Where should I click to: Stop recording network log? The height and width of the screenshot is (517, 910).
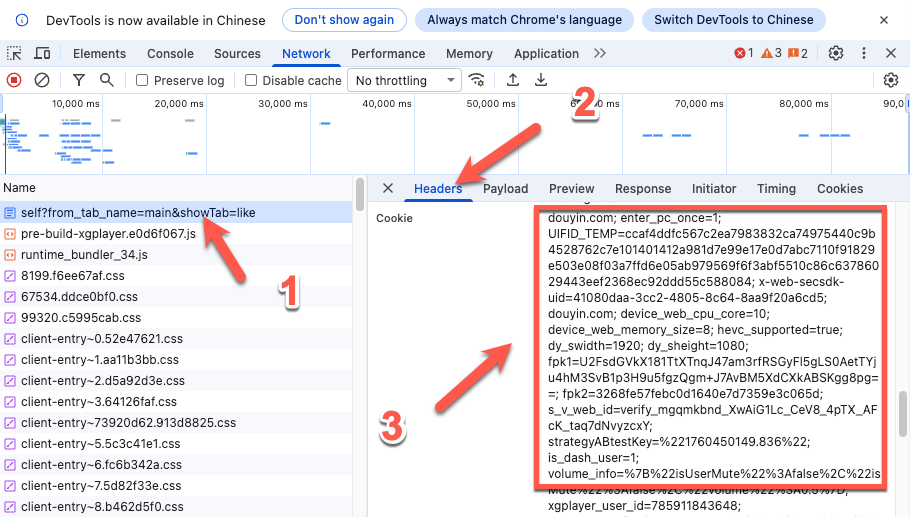pyautogui.click(x=14, y=80)
